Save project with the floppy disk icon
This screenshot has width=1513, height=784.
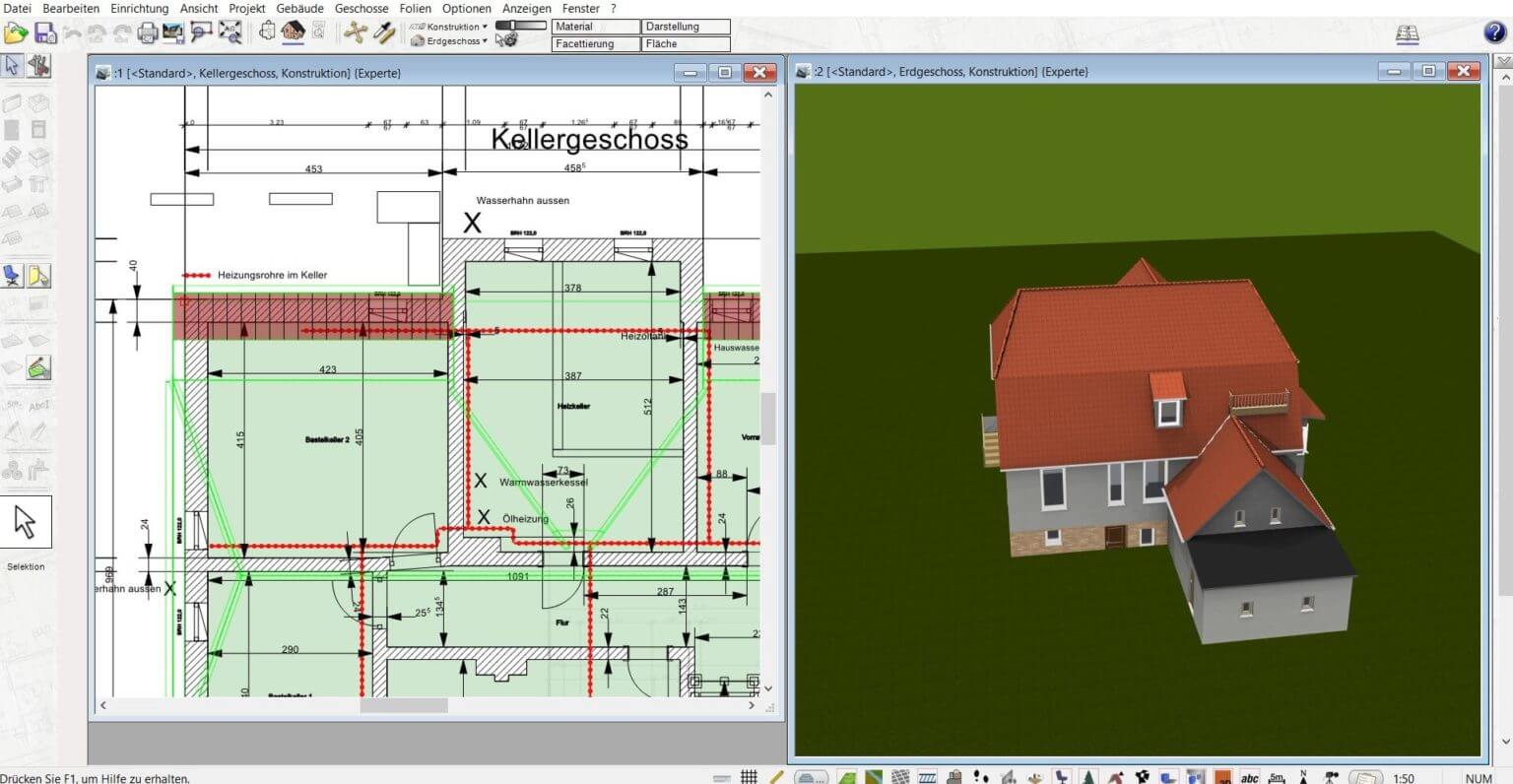44,33
